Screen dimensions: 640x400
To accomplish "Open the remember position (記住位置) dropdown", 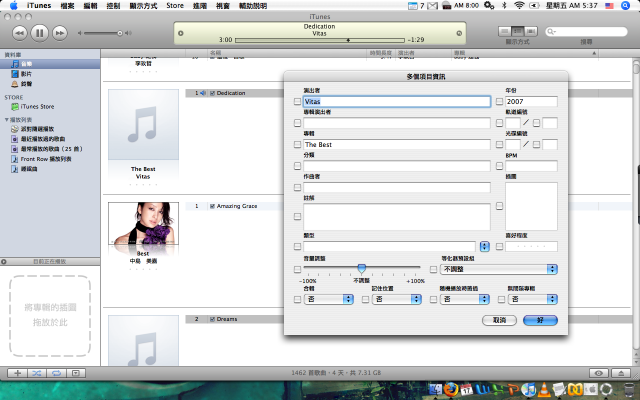I will pyautogui.click(x=397, y=299).
